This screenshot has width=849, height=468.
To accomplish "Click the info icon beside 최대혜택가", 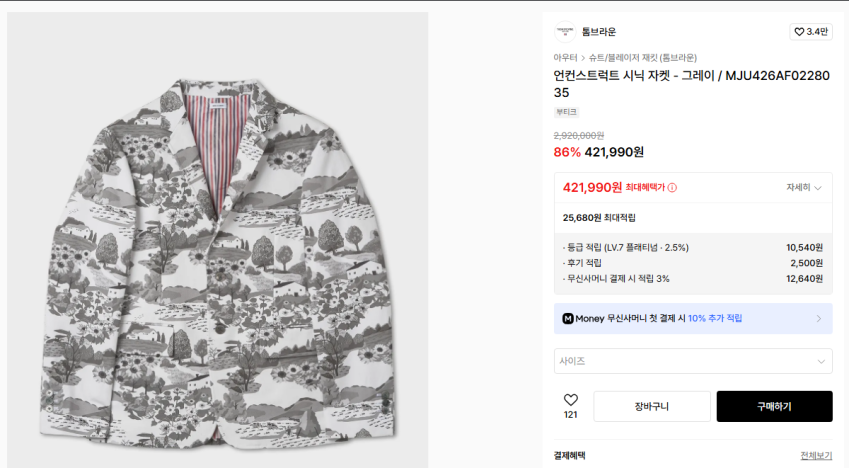I will pyautogui.click(x=672, y=187).
